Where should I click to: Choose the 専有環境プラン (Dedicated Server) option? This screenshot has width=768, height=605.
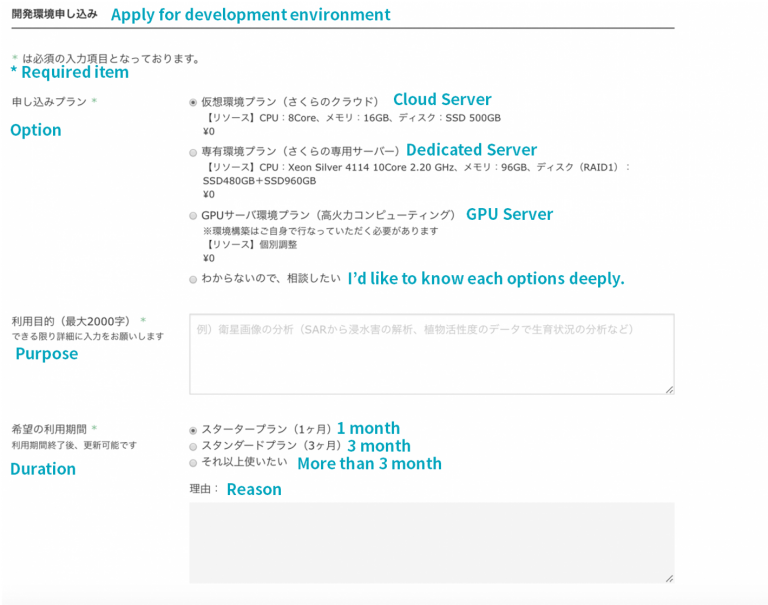click(193, 153)
